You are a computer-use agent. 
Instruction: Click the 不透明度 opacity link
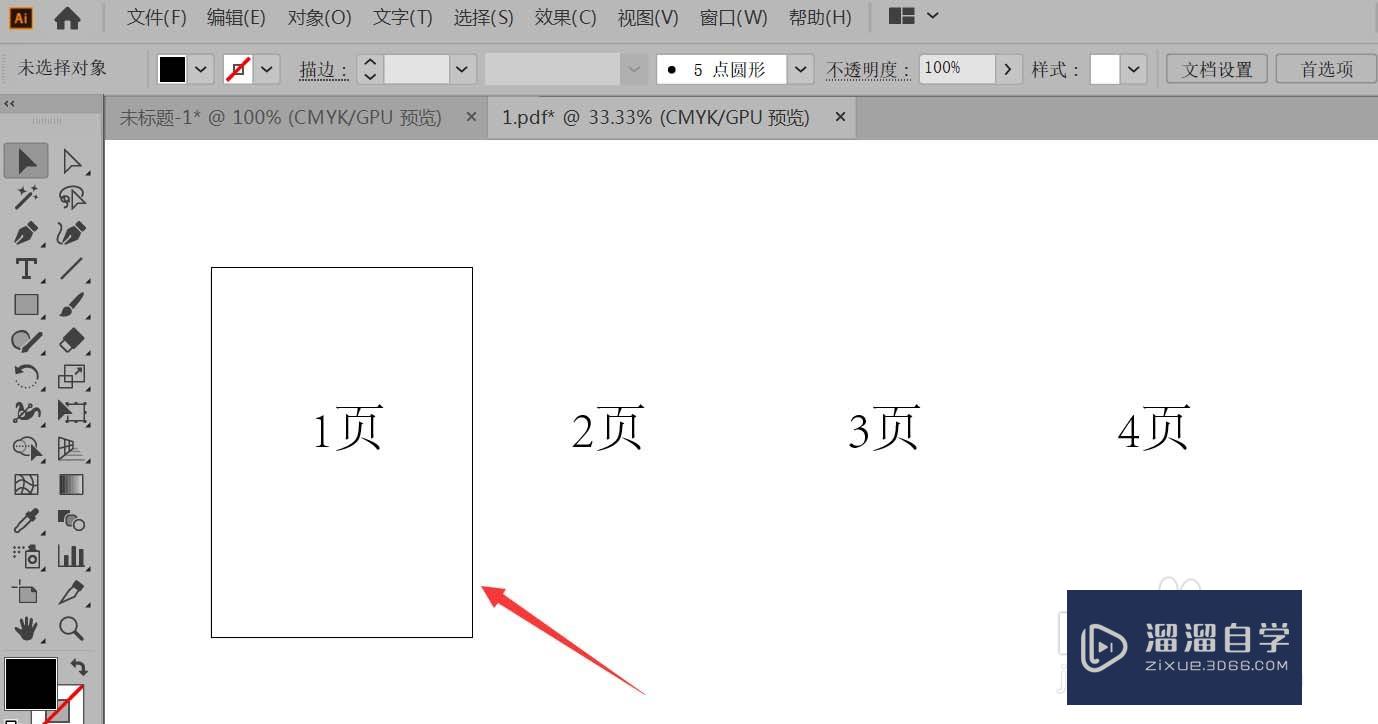868,70
